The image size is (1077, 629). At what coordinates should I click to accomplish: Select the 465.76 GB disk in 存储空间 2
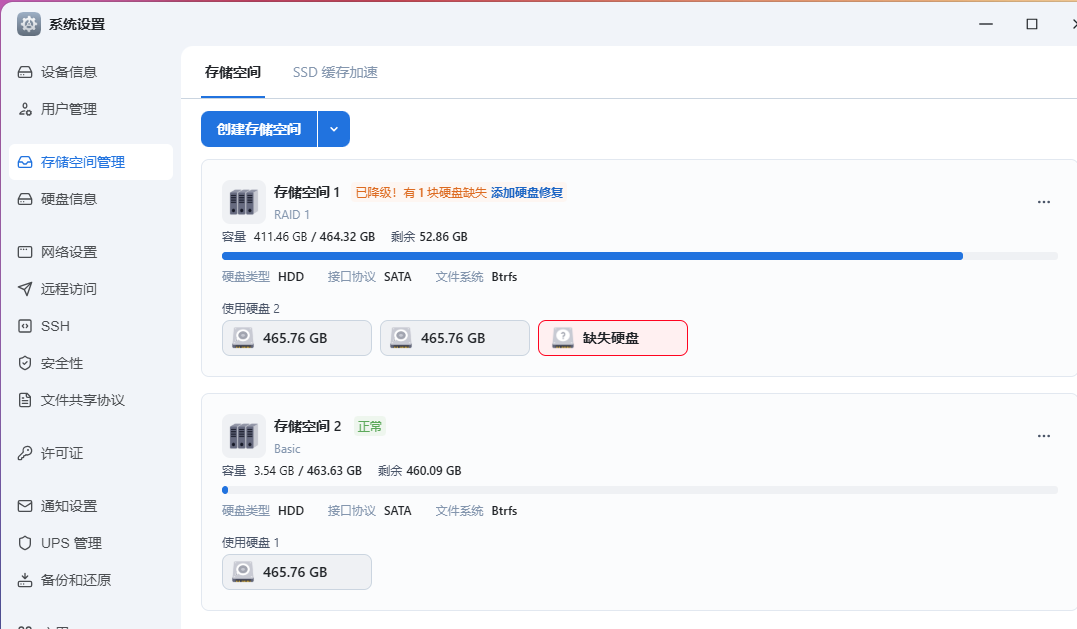[297, 572]
